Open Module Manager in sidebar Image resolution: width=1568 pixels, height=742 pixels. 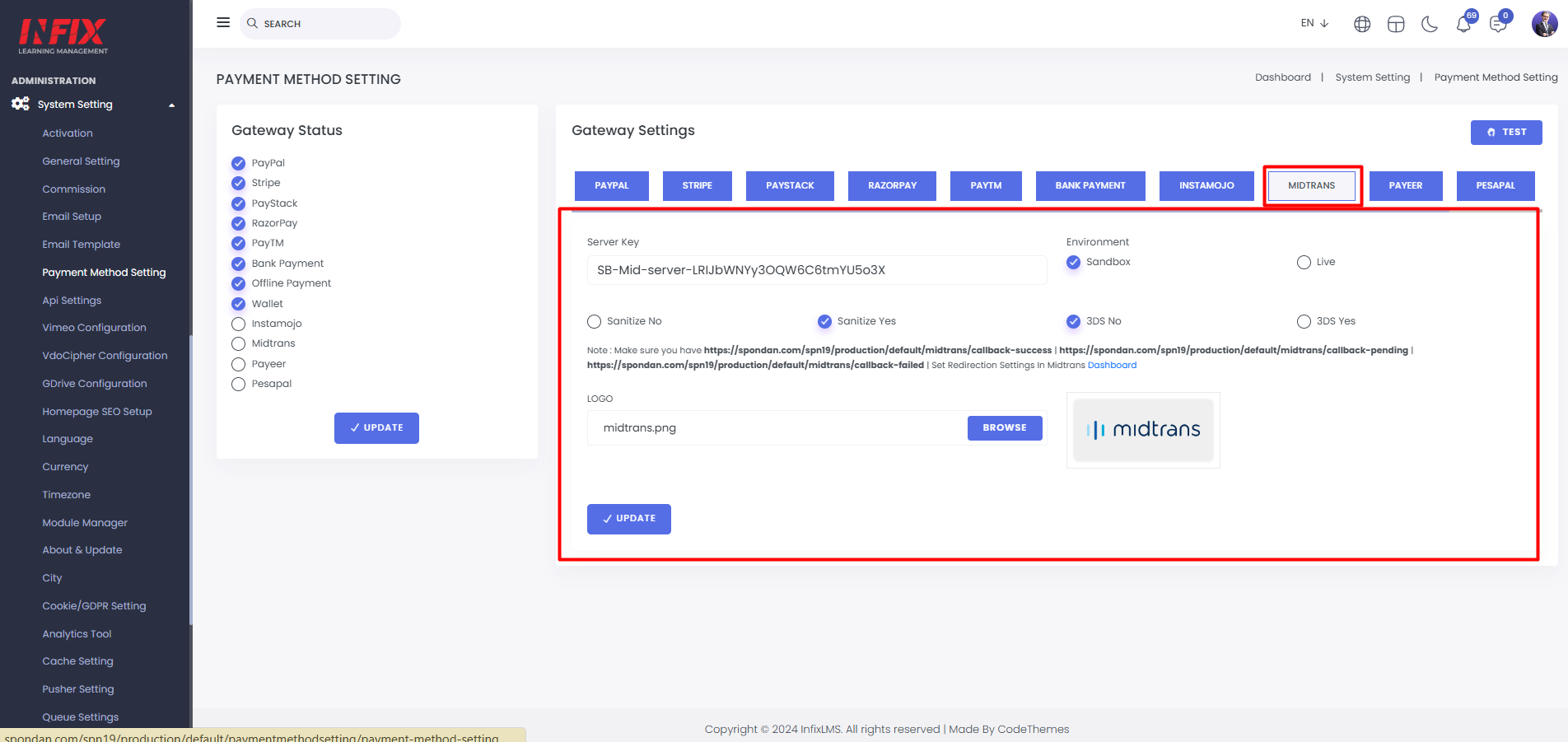pyautogui.click(x=85, y=523)
